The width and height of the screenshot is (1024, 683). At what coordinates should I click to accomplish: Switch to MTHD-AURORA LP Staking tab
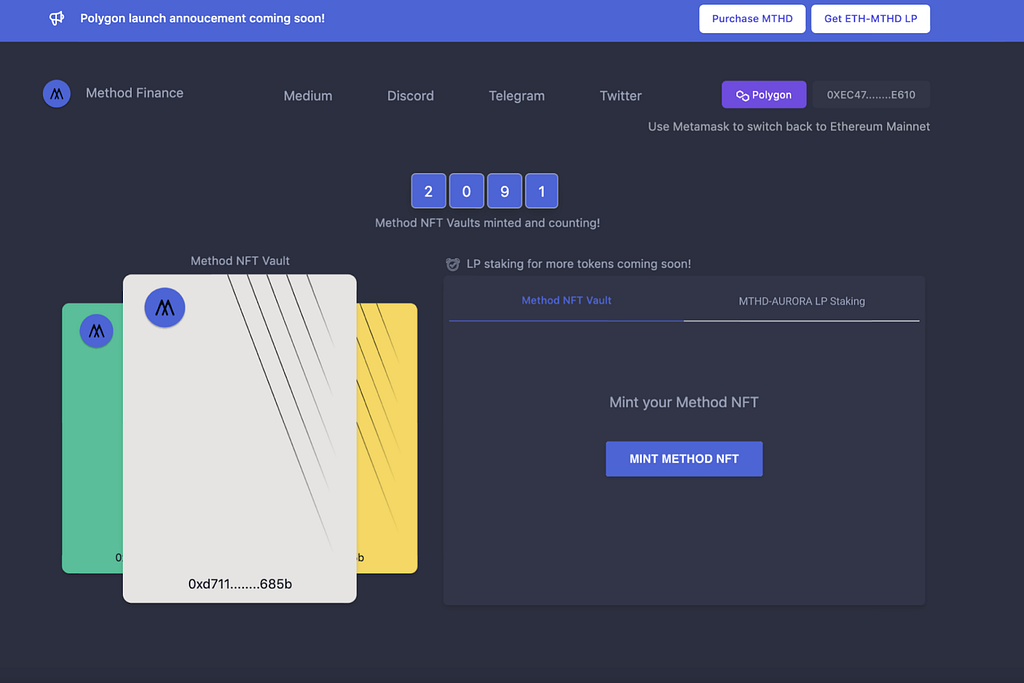coord(801,301)
